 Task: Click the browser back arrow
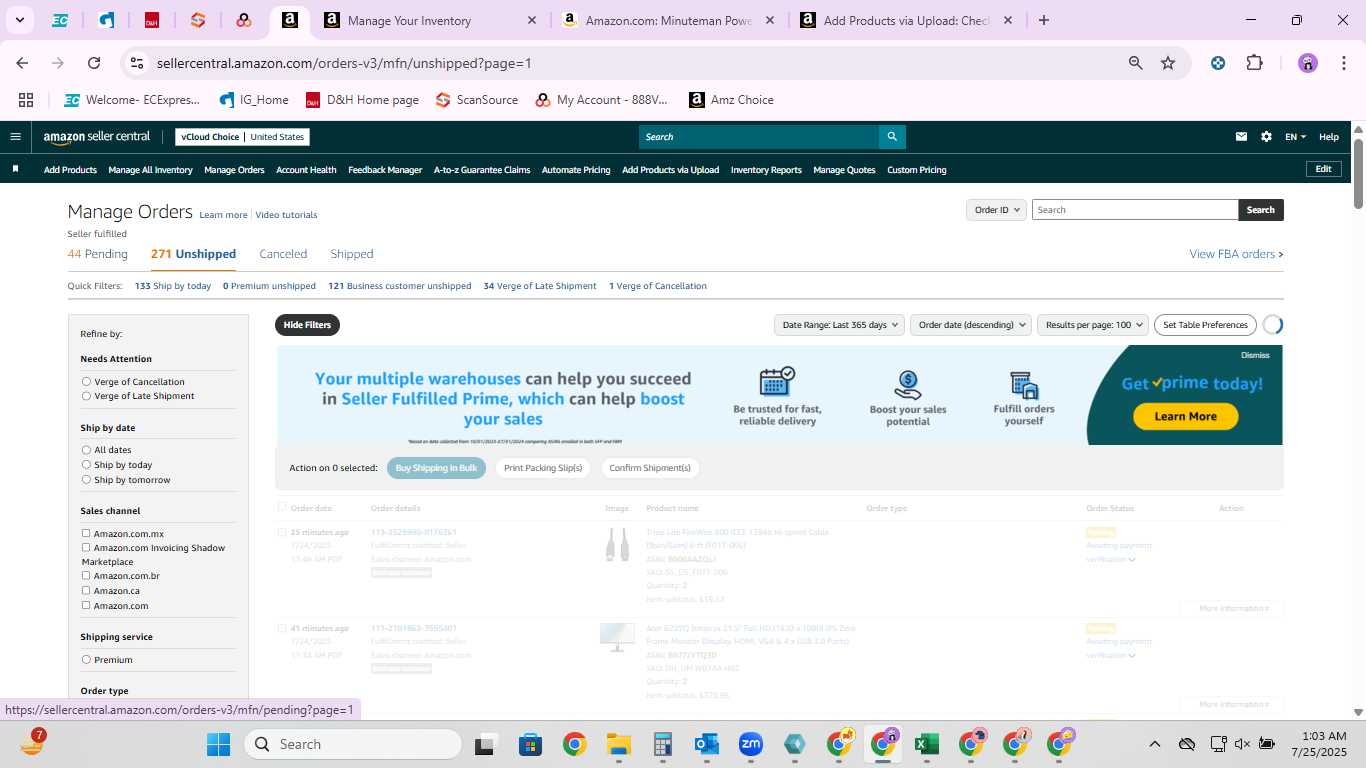click(22, 63)
